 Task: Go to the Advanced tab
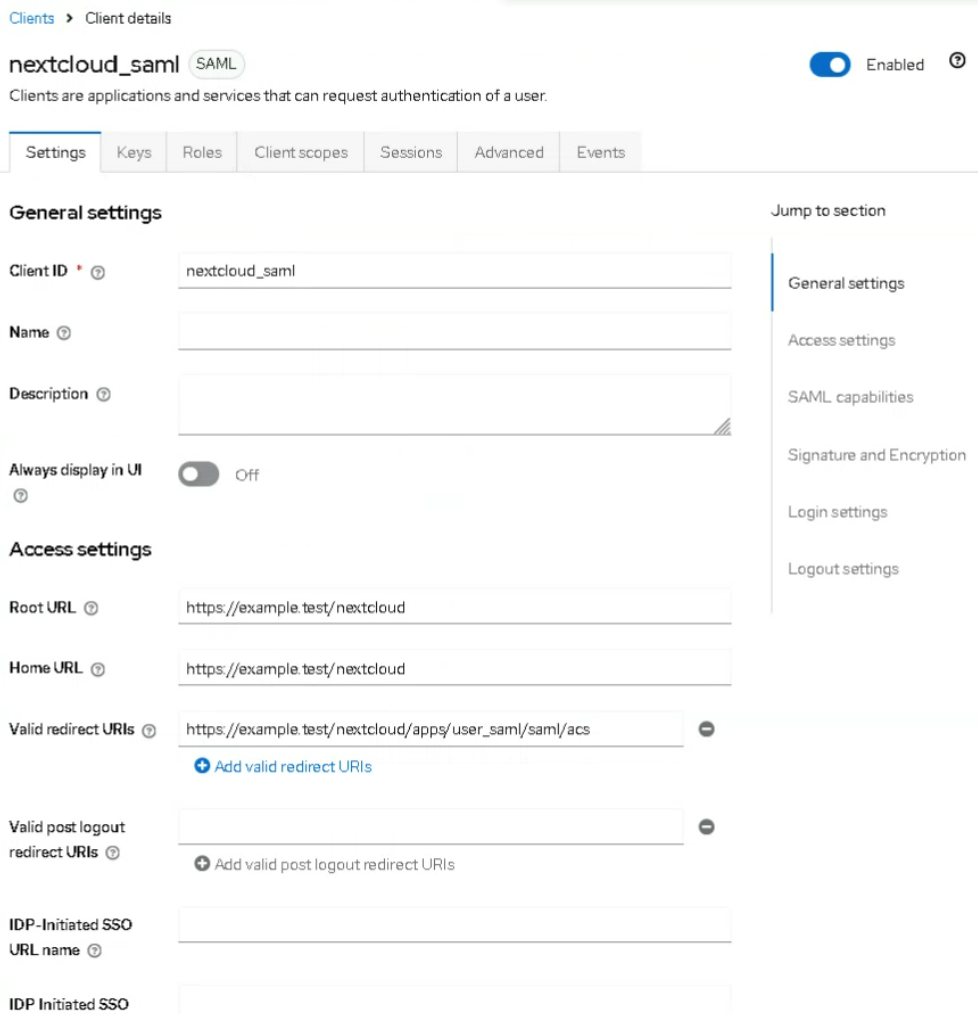509,153
